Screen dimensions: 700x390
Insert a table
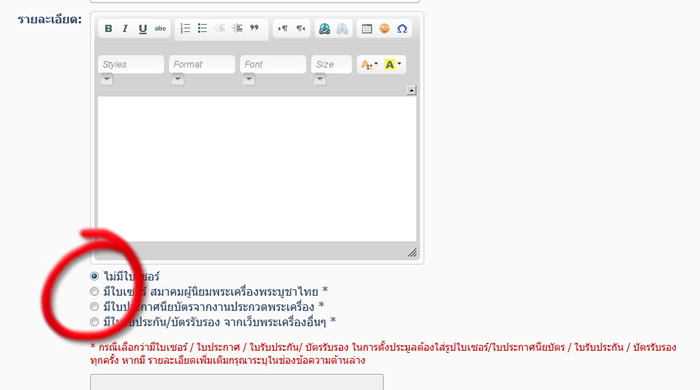[367, 29]
